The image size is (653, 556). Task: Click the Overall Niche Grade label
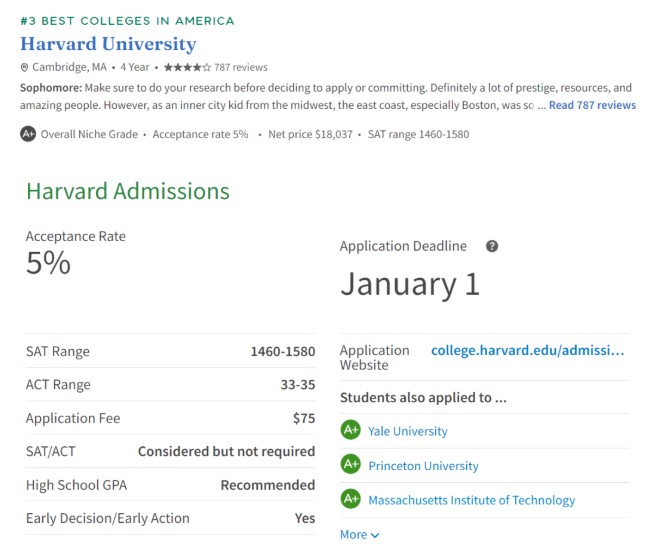coord(89,134)
